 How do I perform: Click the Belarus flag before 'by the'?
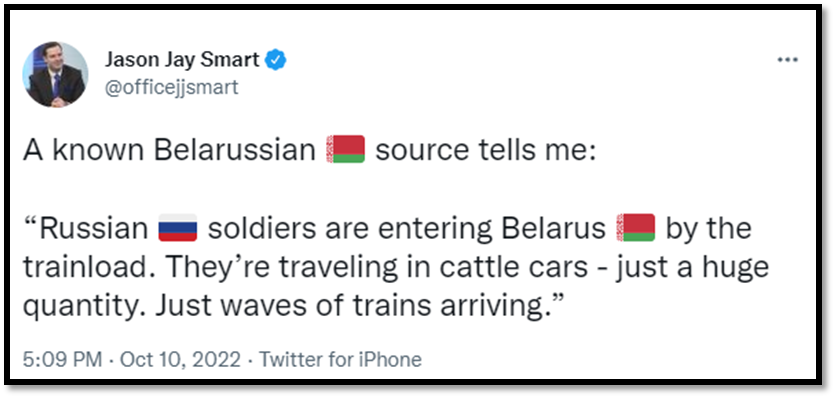tap(635, 228)
